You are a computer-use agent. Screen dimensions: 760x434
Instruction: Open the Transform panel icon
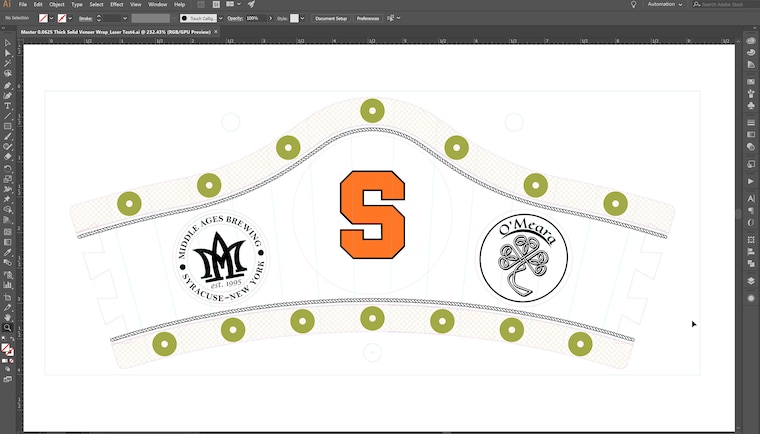coord(751,240)
